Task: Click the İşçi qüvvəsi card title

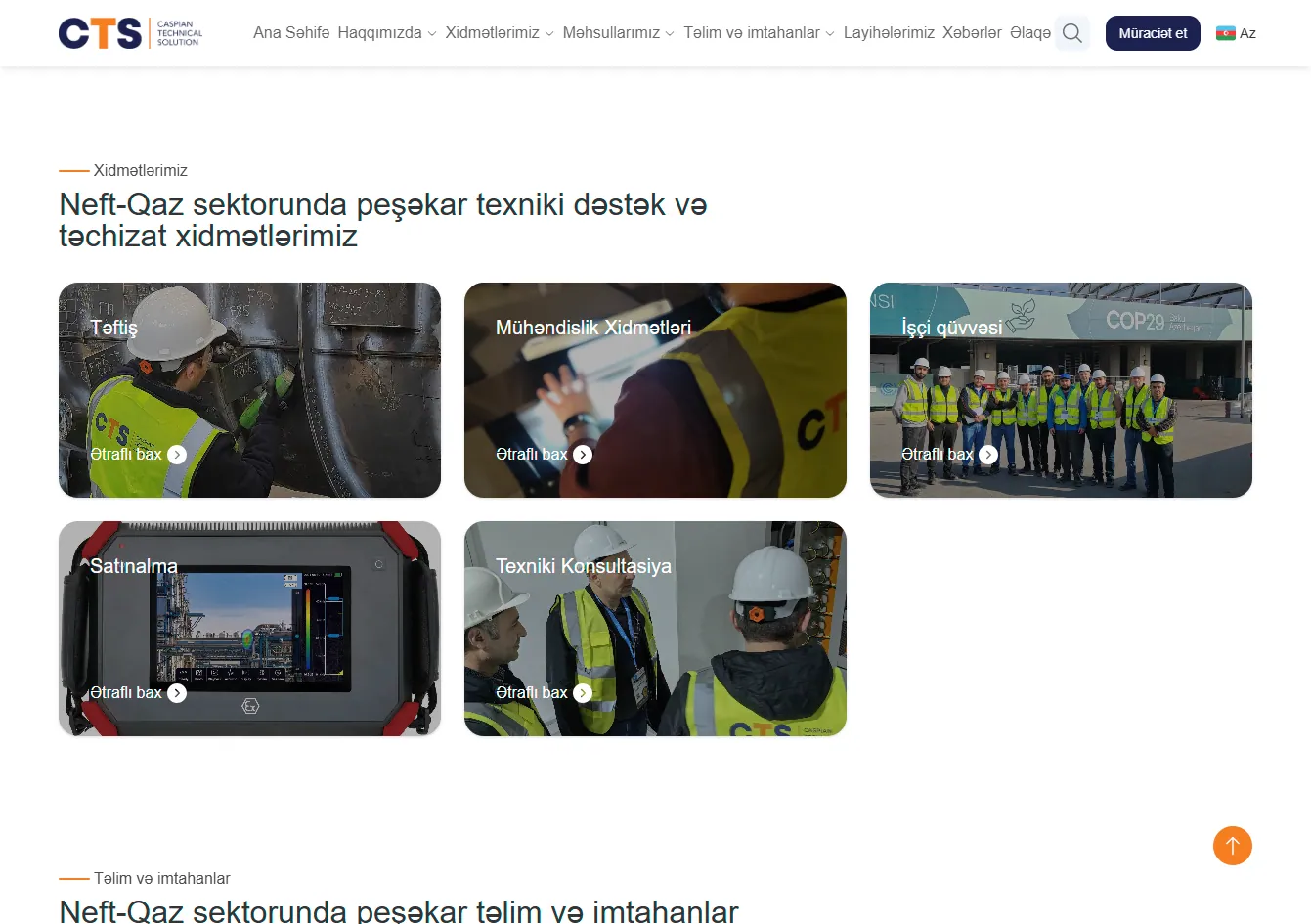Action: pyautogui.click(x=952, y=328)
